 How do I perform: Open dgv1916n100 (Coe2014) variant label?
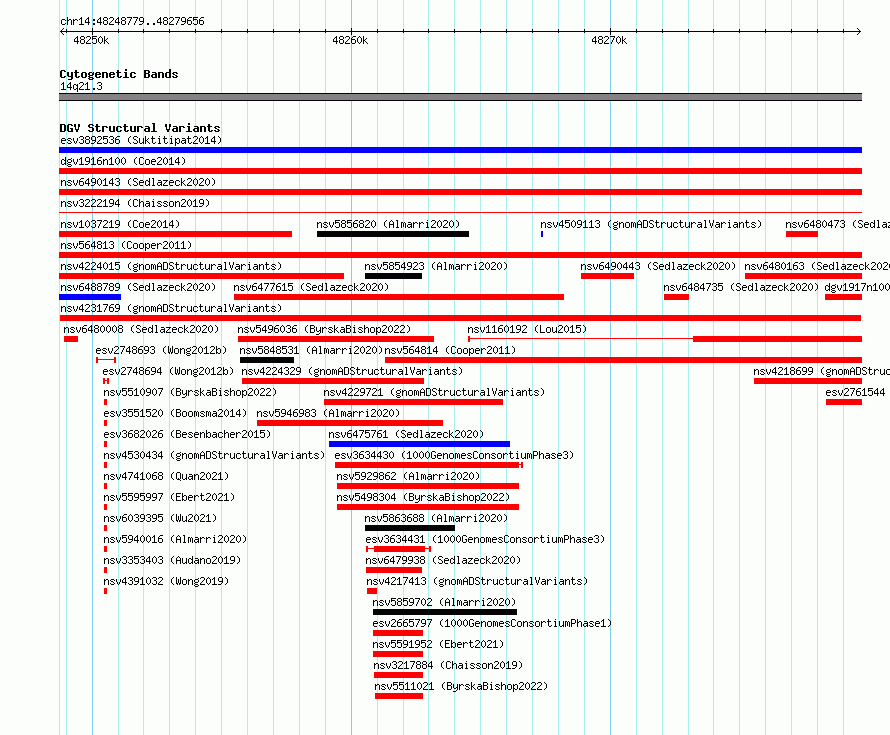123,161
